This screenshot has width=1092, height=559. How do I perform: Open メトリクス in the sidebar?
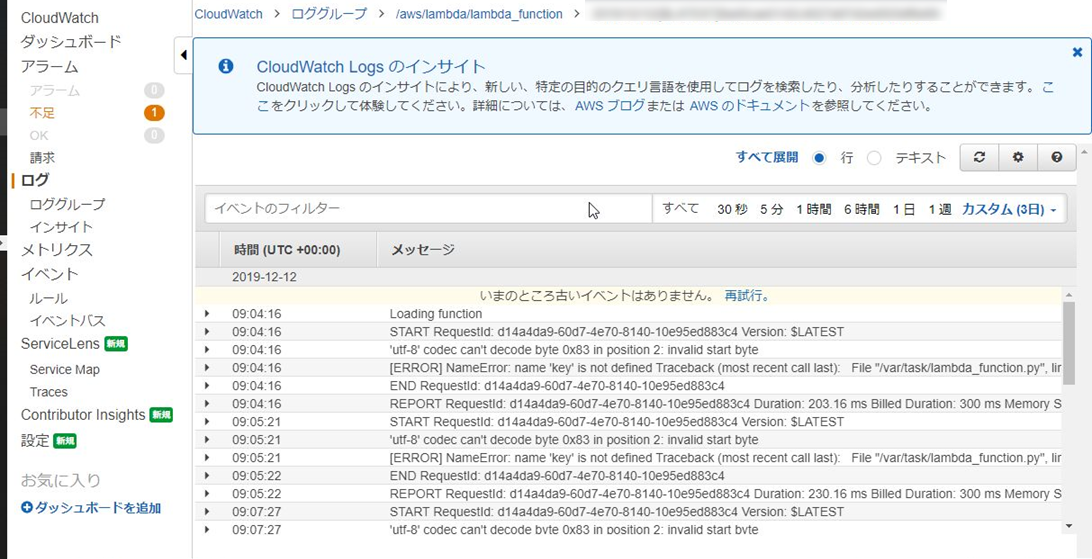(x=56, y=250)
